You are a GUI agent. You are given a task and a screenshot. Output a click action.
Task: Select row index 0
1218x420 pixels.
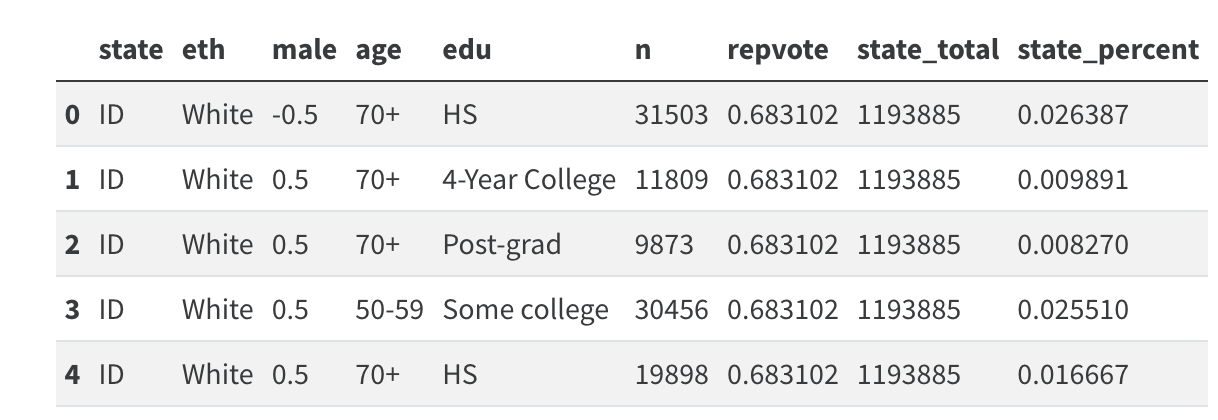point(72,115)
